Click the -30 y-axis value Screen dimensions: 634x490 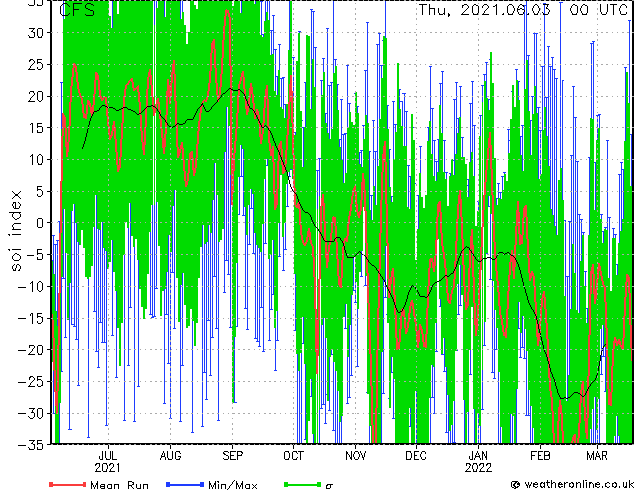coord(30,413)
